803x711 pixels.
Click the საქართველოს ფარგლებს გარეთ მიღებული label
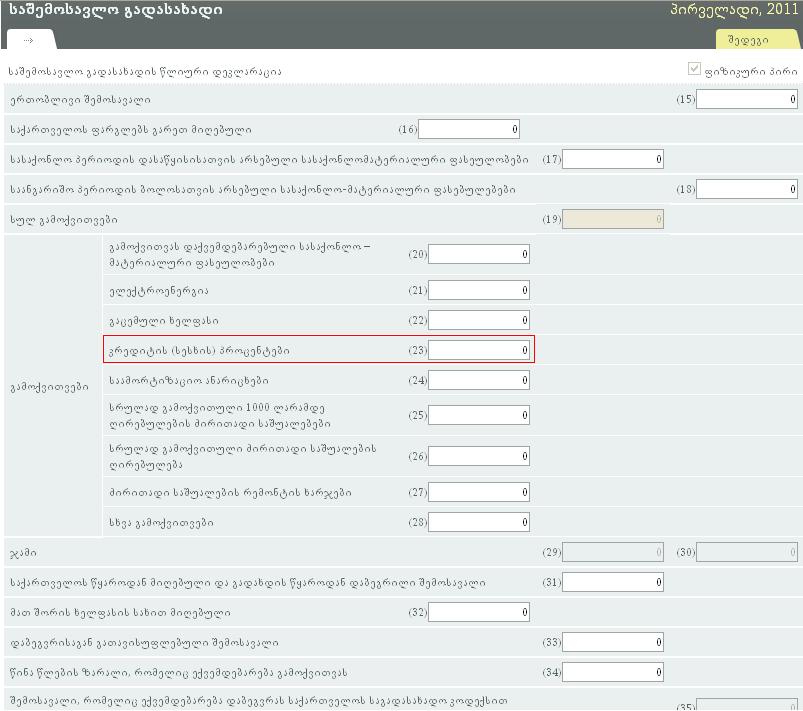[131, 130]
